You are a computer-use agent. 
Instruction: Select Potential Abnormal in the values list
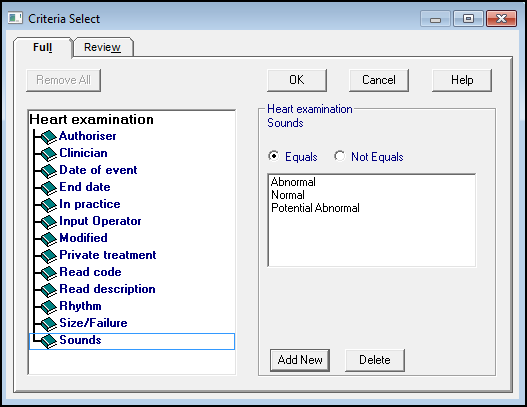pyautogui.click(x=315, y=208)
